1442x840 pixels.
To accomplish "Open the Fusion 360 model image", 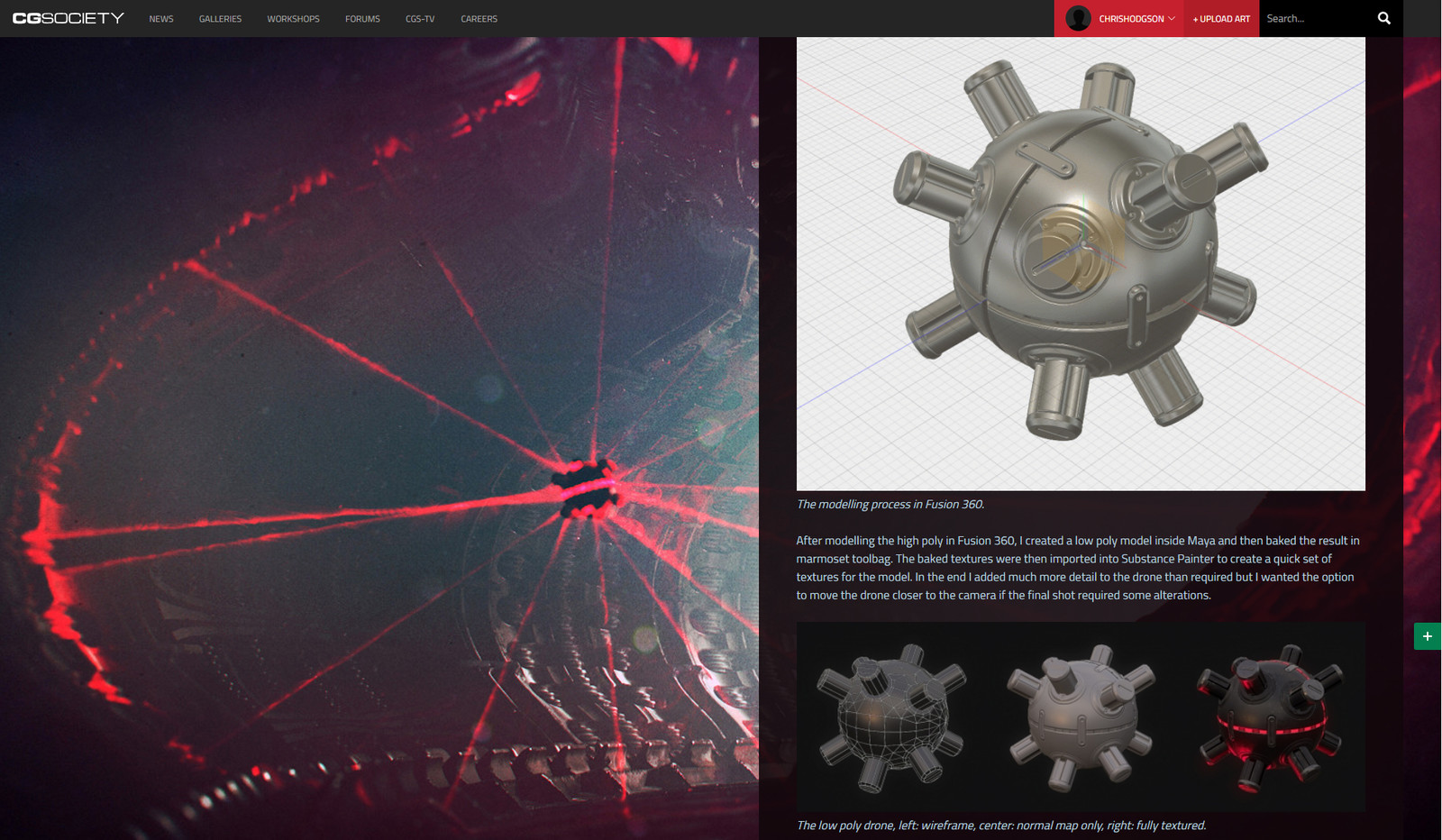I will tap(1081, 264).
